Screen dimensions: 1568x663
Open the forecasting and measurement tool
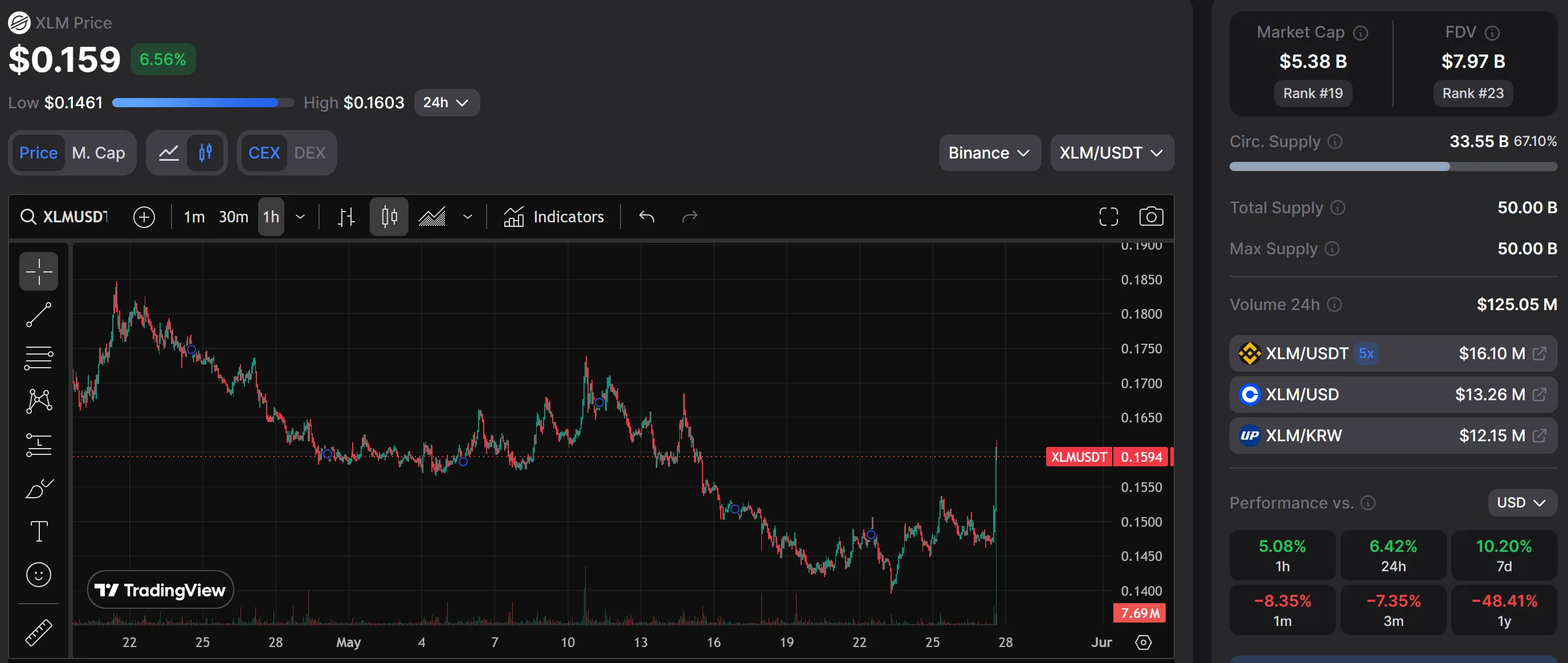[38, 445]
